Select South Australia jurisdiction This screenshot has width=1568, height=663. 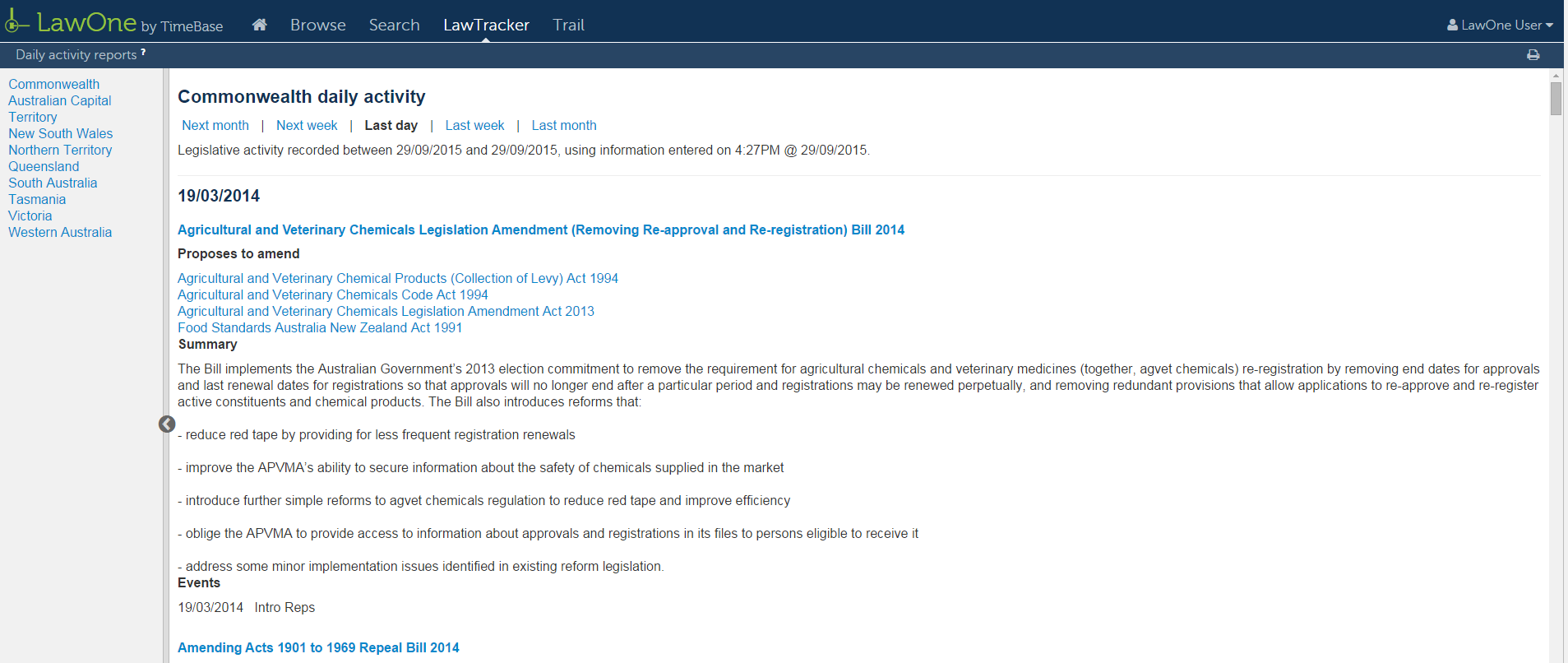point(53,183)
